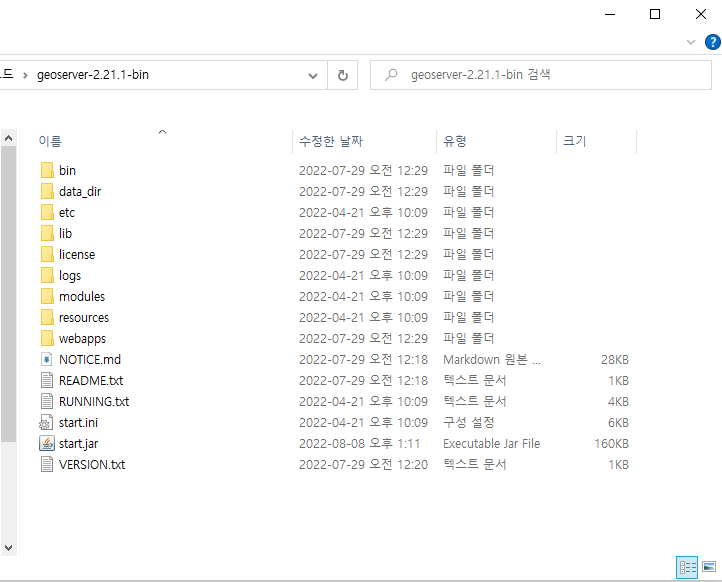
Task: Click the README.txt document icon
Action: click(47, 380)
